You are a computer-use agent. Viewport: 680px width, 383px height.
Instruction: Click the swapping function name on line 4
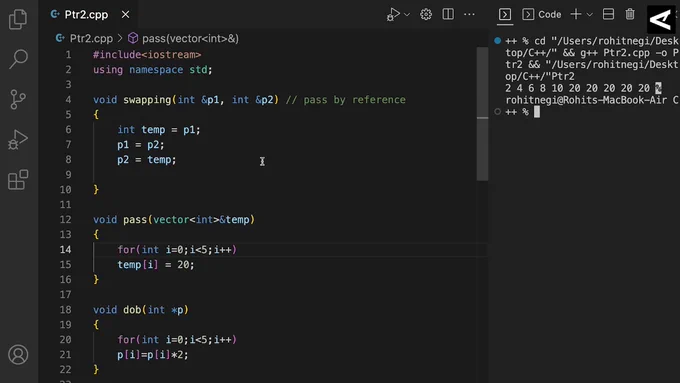pos(147,100)
